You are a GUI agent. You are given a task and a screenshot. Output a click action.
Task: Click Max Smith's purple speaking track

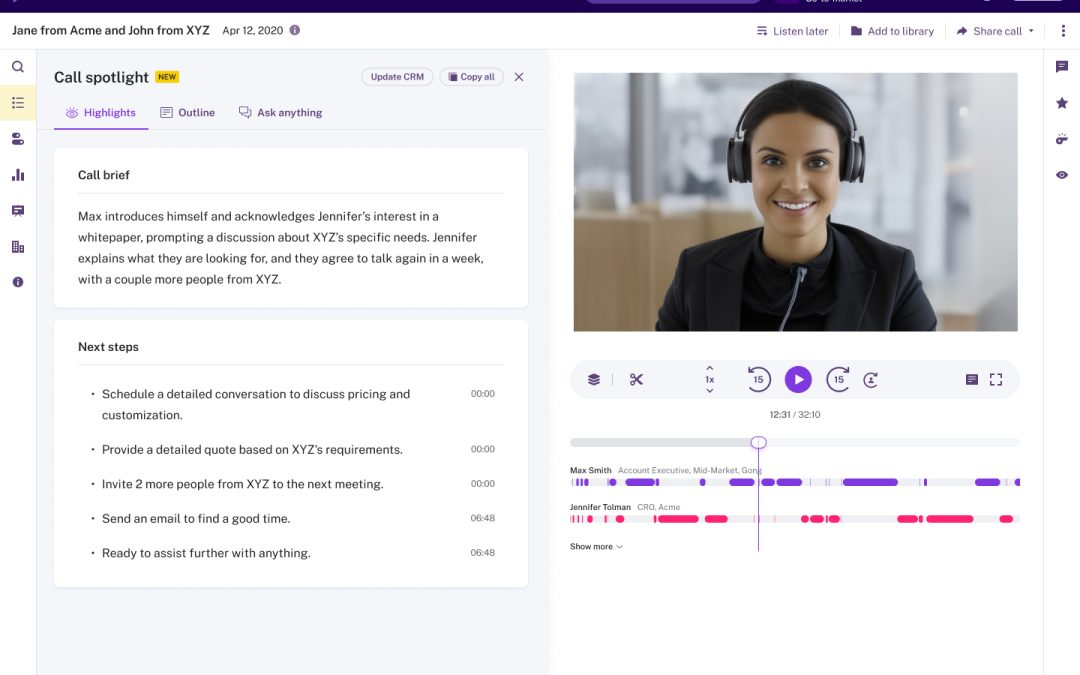pyautogui.click(x=795, y=482)
